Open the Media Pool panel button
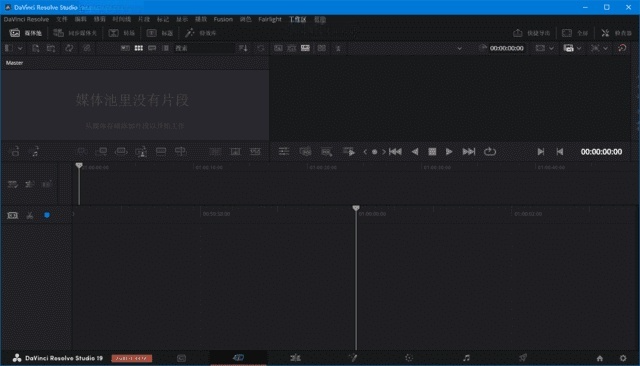The width and height of the screenshot is (640, 366). 26,33
